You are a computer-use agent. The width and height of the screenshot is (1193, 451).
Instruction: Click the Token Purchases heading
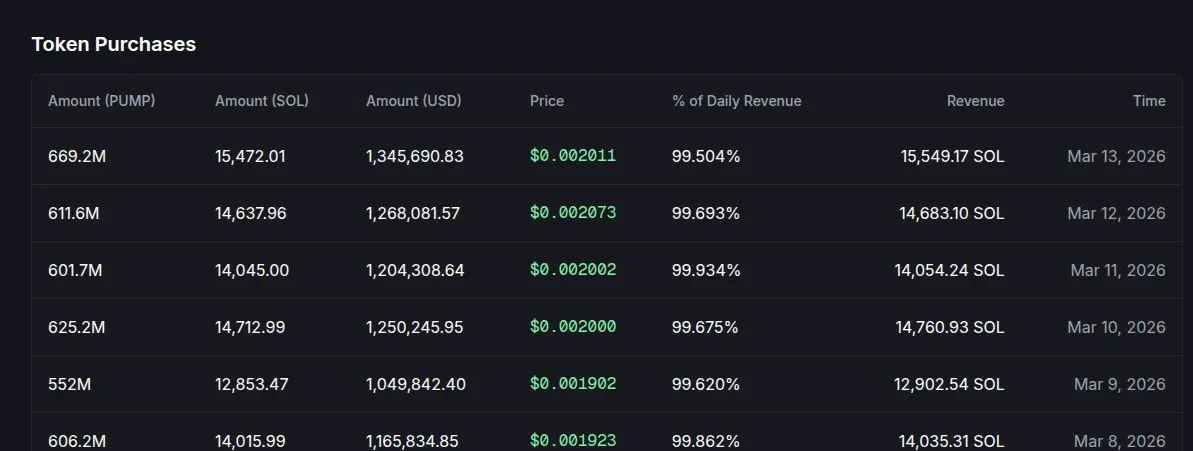pos(114,44)
